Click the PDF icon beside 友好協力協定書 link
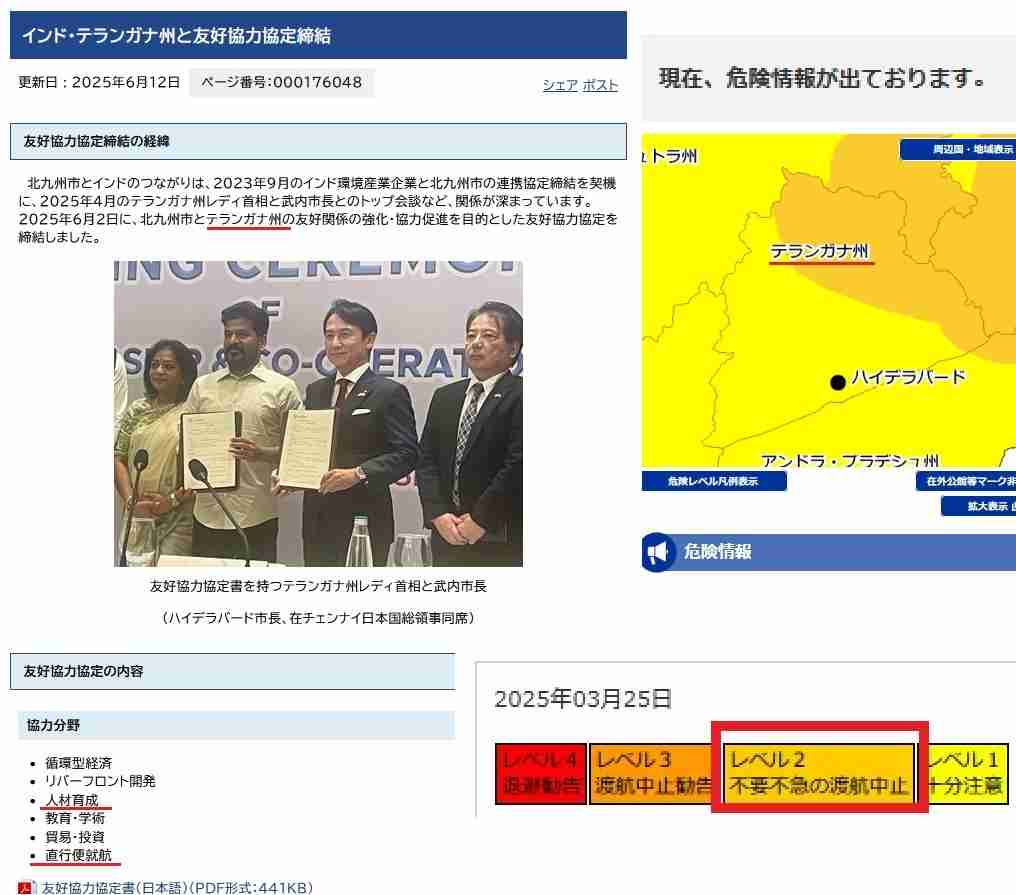 tap(27, 887)
